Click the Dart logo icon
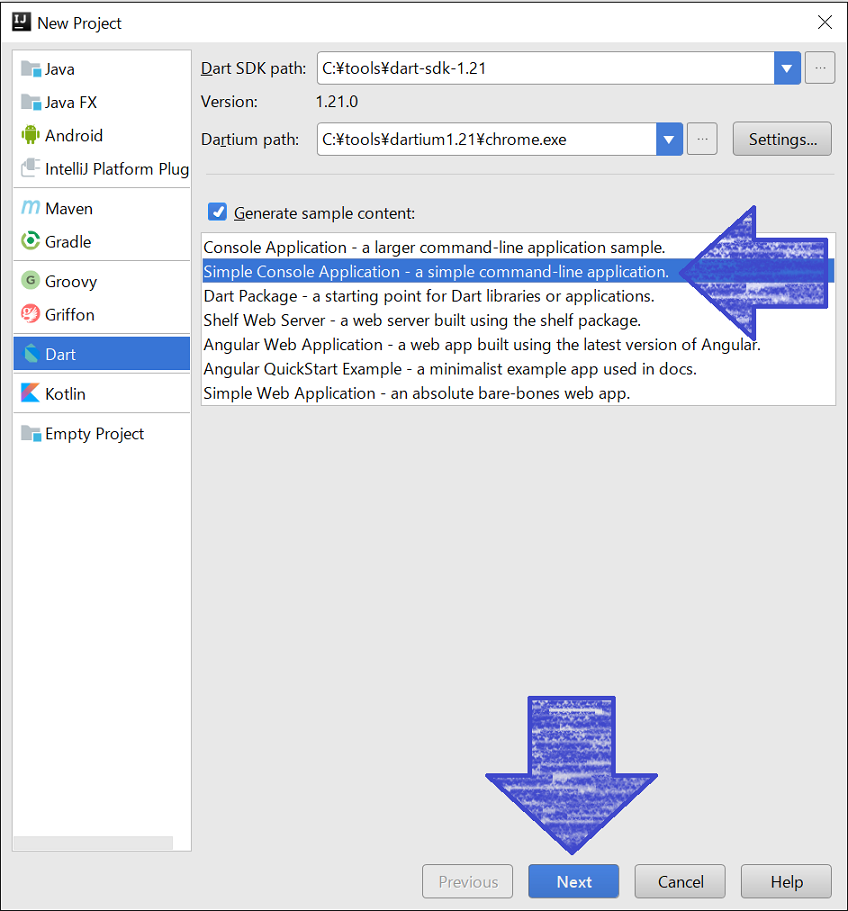 (31, 353)
